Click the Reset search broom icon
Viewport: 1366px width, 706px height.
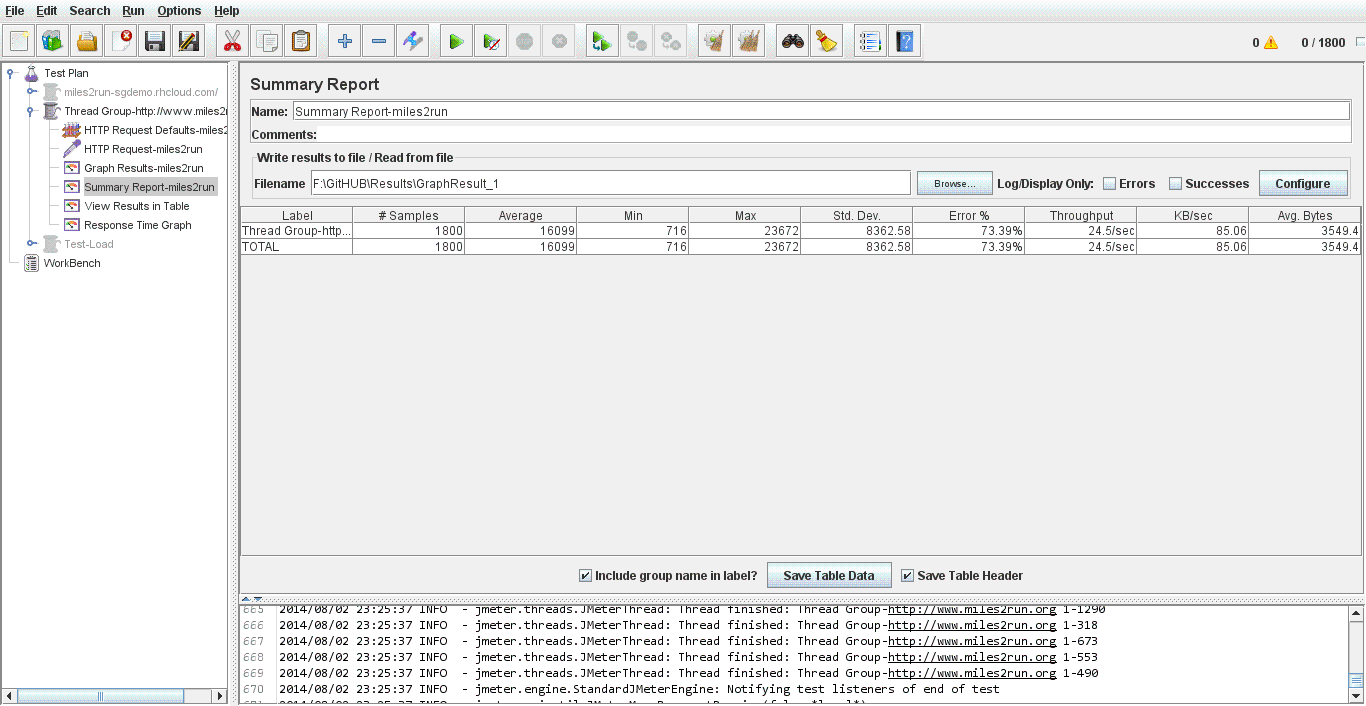(826, 42)
